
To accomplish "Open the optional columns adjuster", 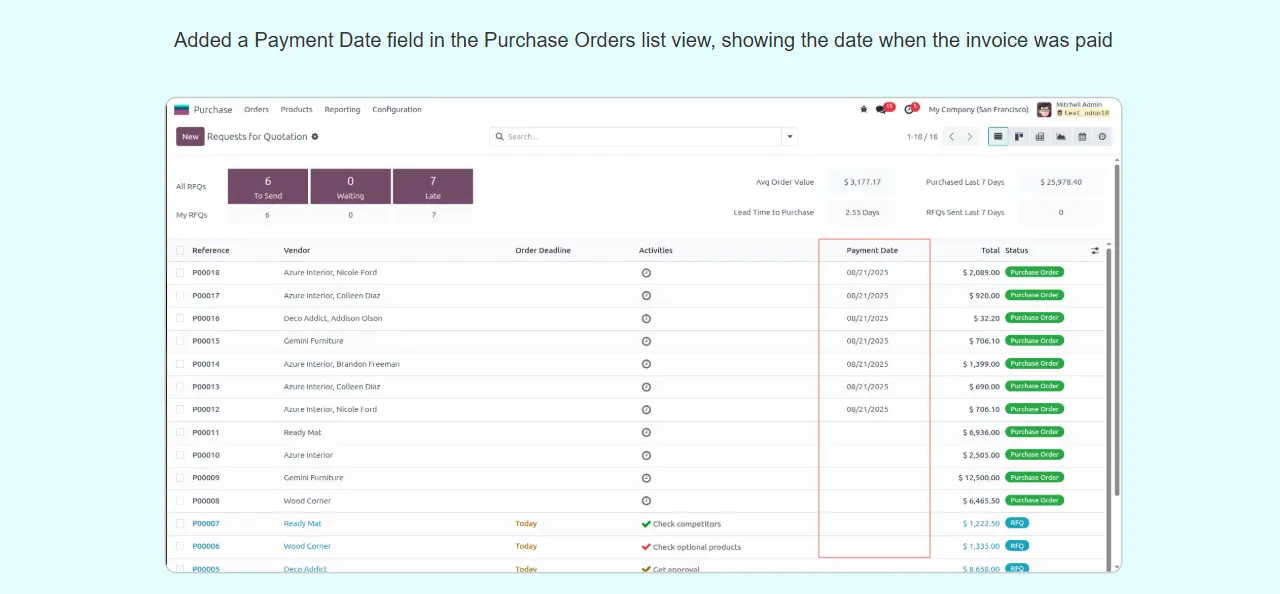I will point(1095,251).
